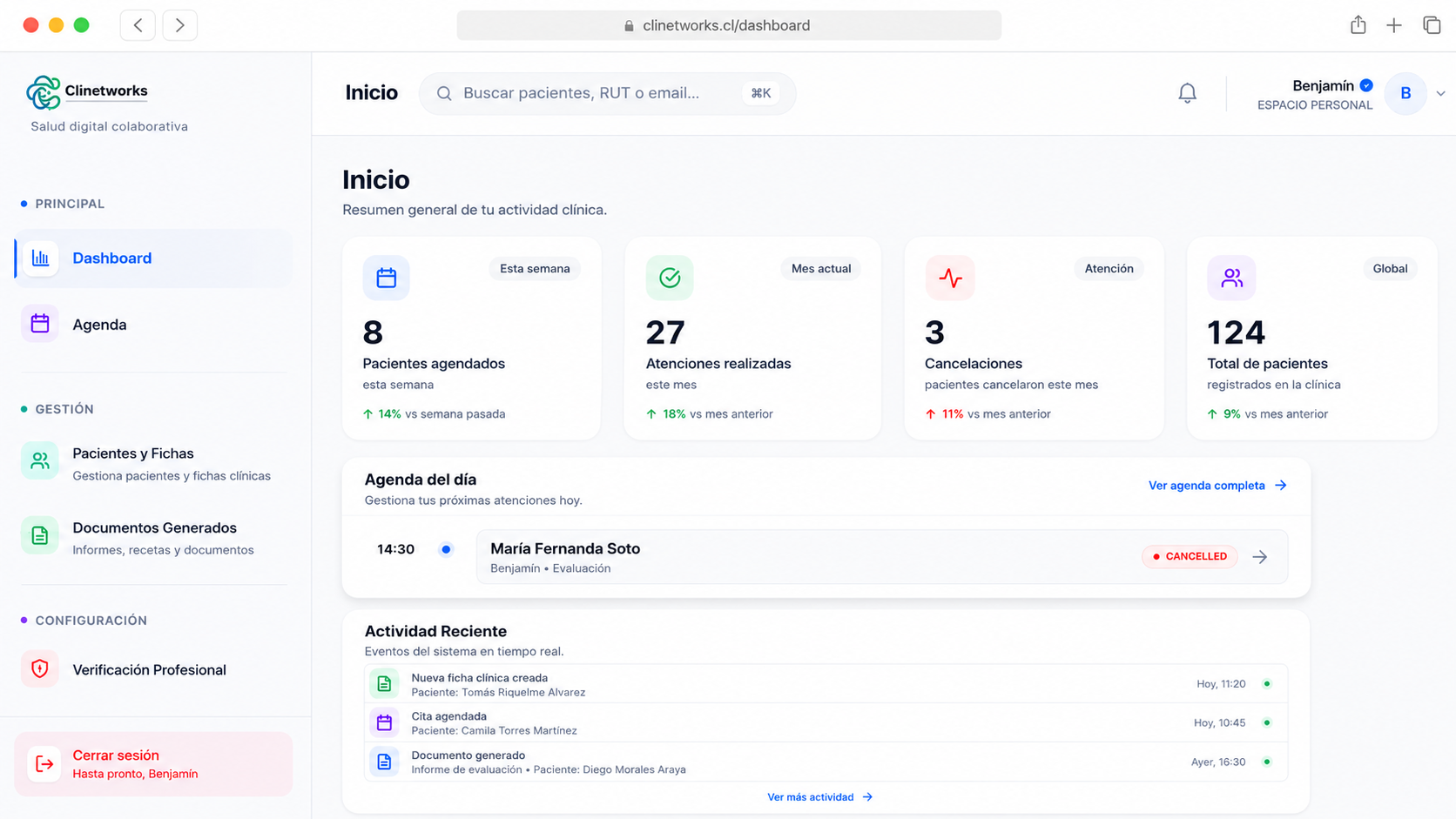1456x819 pixels.
Task: Click the Ayer, 16:30 timestamp
Action: pos(1218,762)
